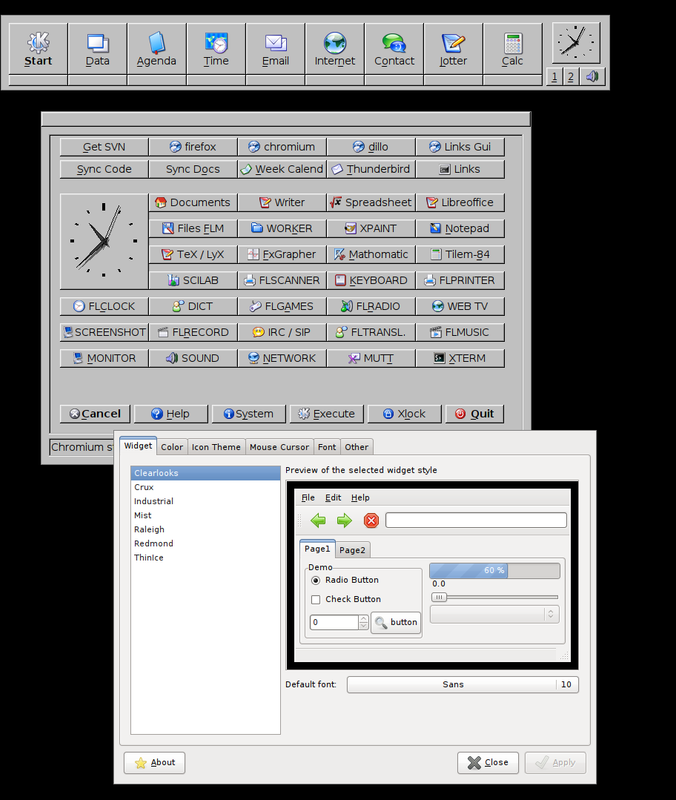Launch SCILAB

tap(193, 281)
